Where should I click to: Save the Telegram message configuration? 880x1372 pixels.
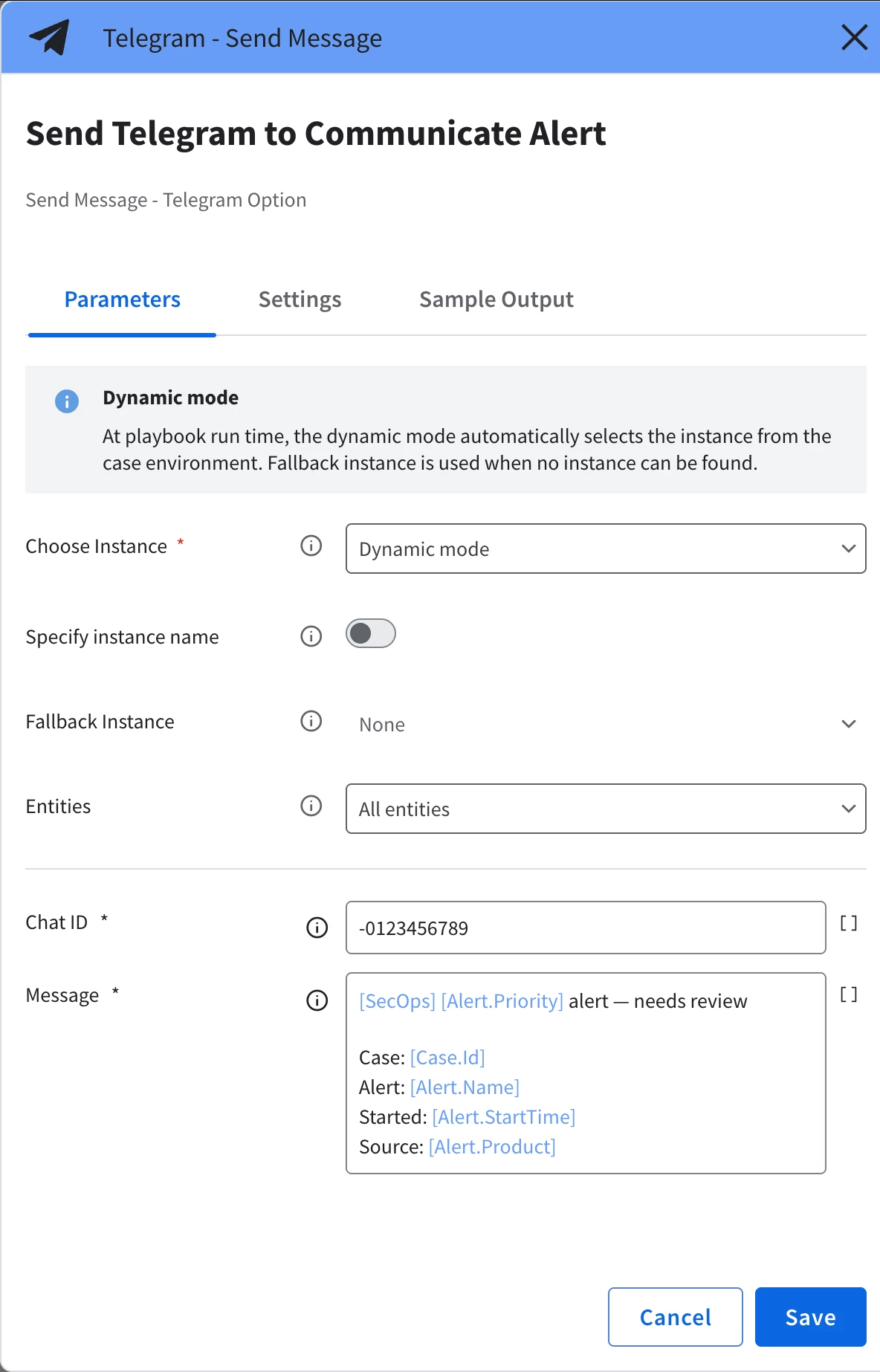[811, 1317]
